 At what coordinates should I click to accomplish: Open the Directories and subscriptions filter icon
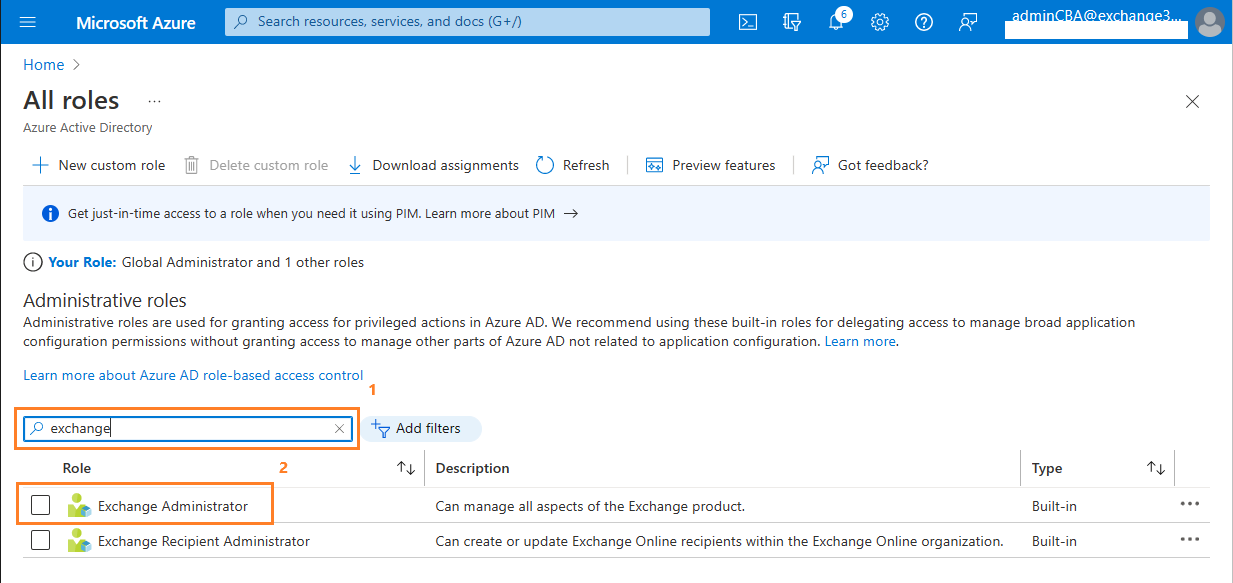point(792,22)
